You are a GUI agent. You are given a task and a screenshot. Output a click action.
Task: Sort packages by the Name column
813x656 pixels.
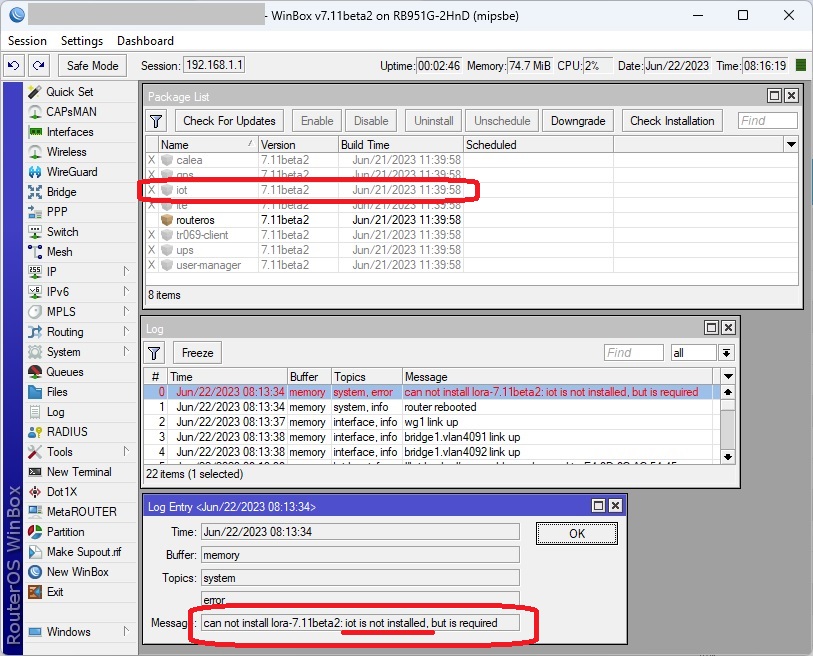(x=208, y=145)
